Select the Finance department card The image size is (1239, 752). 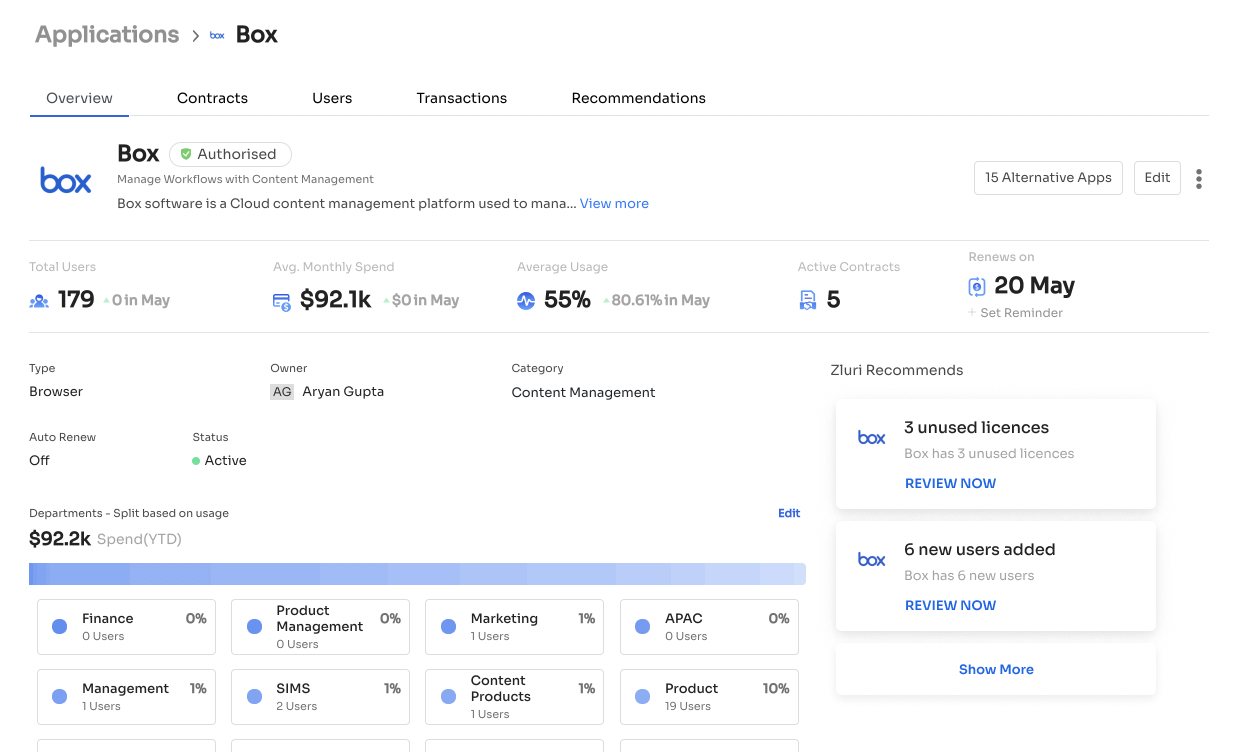tap(126, 626)
